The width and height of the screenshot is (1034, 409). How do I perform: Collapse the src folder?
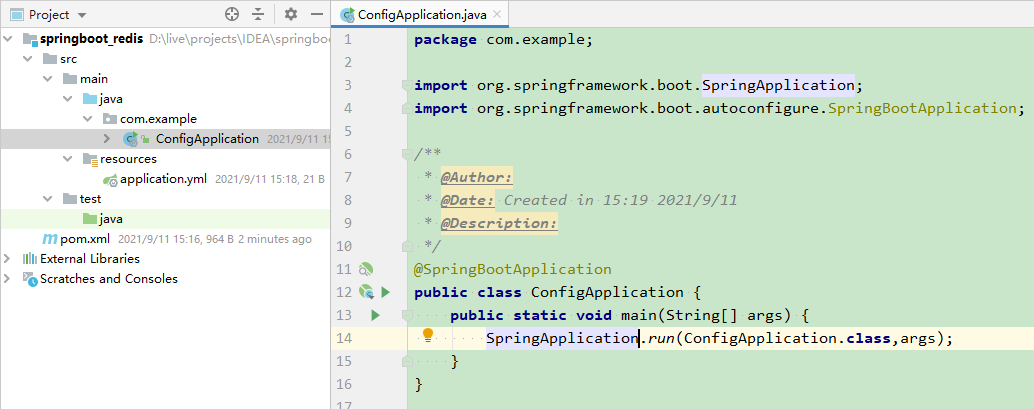pos(28,59)
